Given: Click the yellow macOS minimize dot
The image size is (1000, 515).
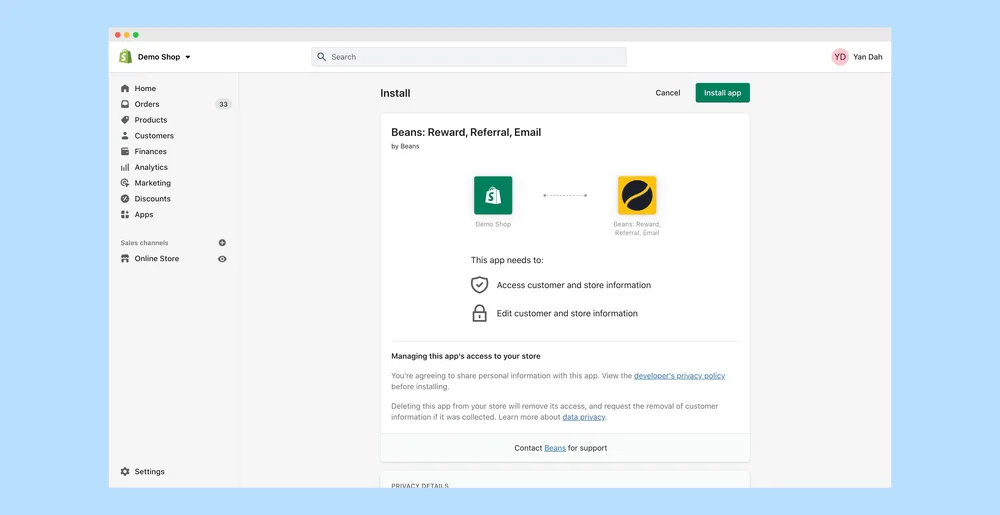Looking at the screenshot, I should [x=127, y=34].
